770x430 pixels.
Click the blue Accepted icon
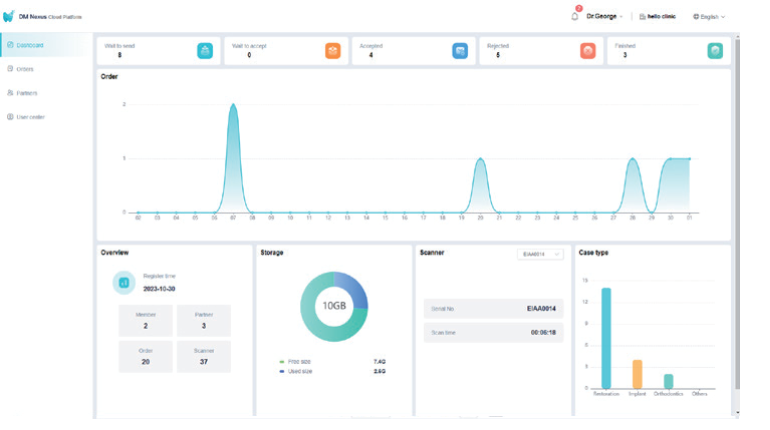(x=459, y=51)
